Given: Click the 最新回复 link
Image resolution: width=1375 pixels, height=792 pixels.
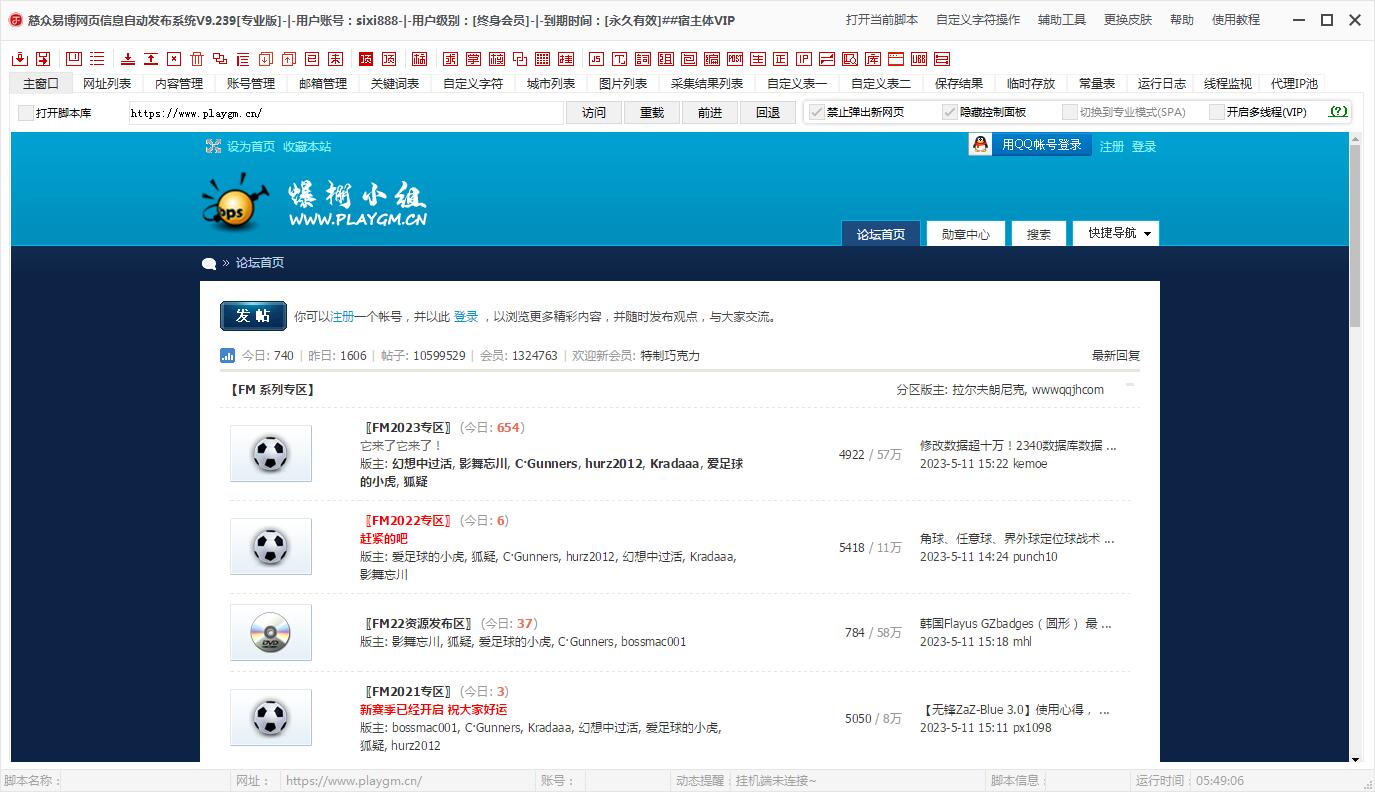Looking at the screenshot, I should pyautogui.click(x=1116, y=355).
